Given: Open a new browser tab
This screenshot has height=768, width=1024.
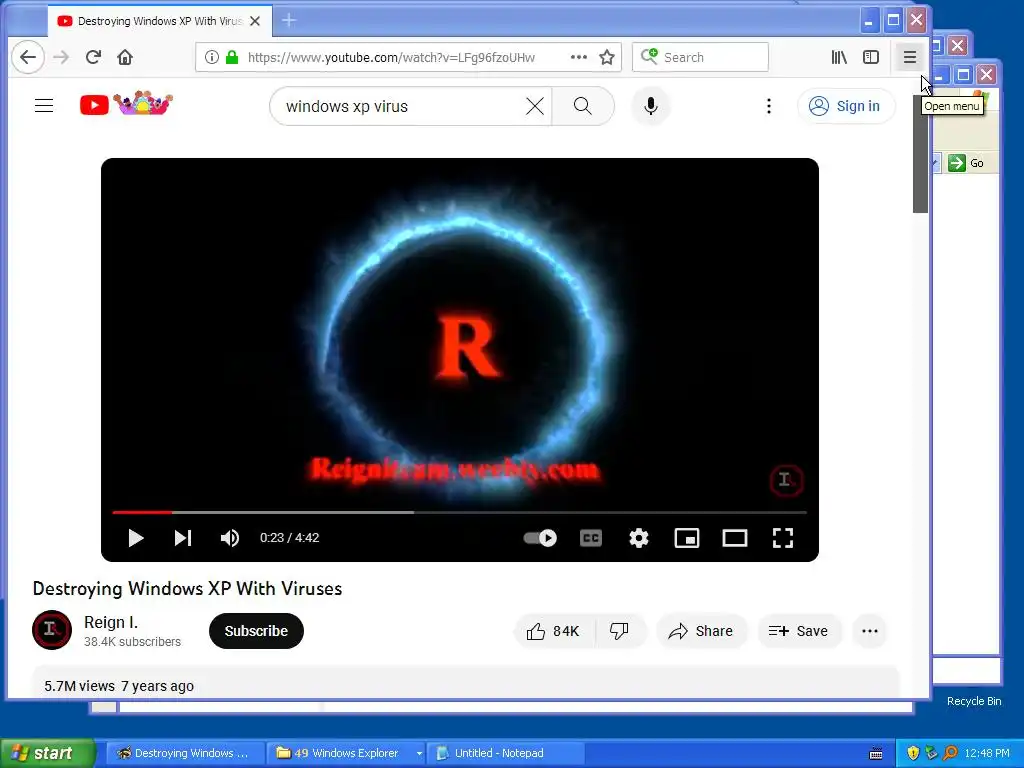Looking at the screenshot, I should (289, 21).
